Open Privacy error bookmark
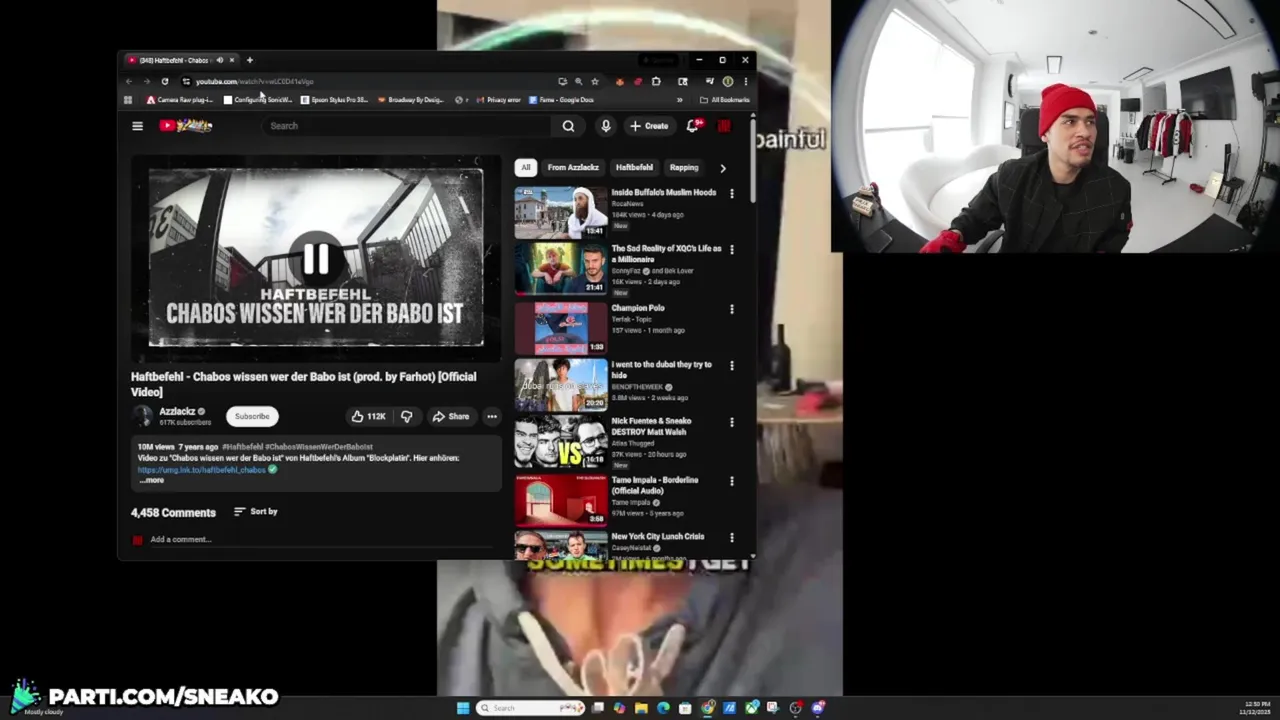 point(498,100)
